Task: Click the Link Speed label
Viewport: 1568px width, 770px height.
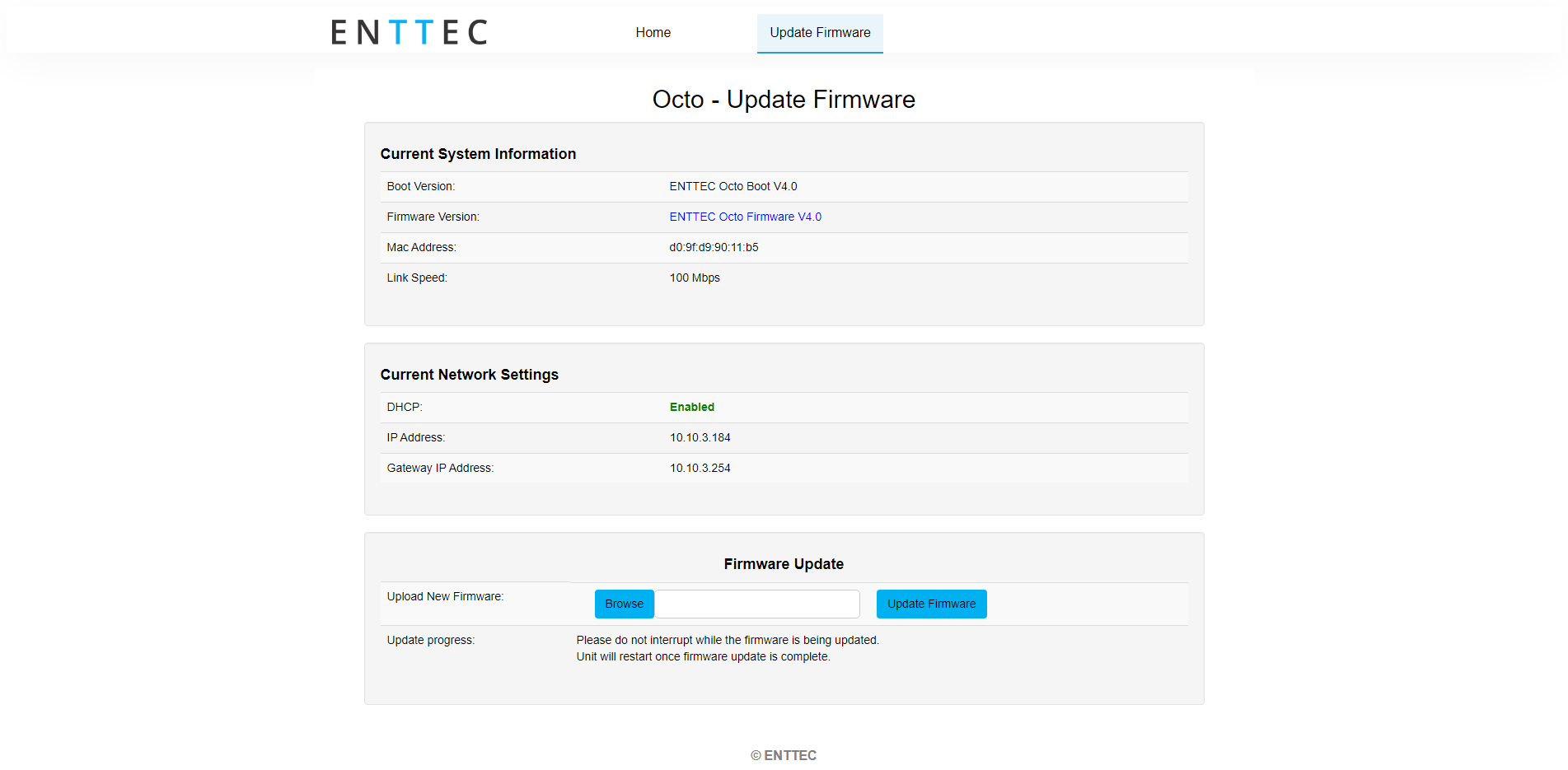Action: click(417, 278)
